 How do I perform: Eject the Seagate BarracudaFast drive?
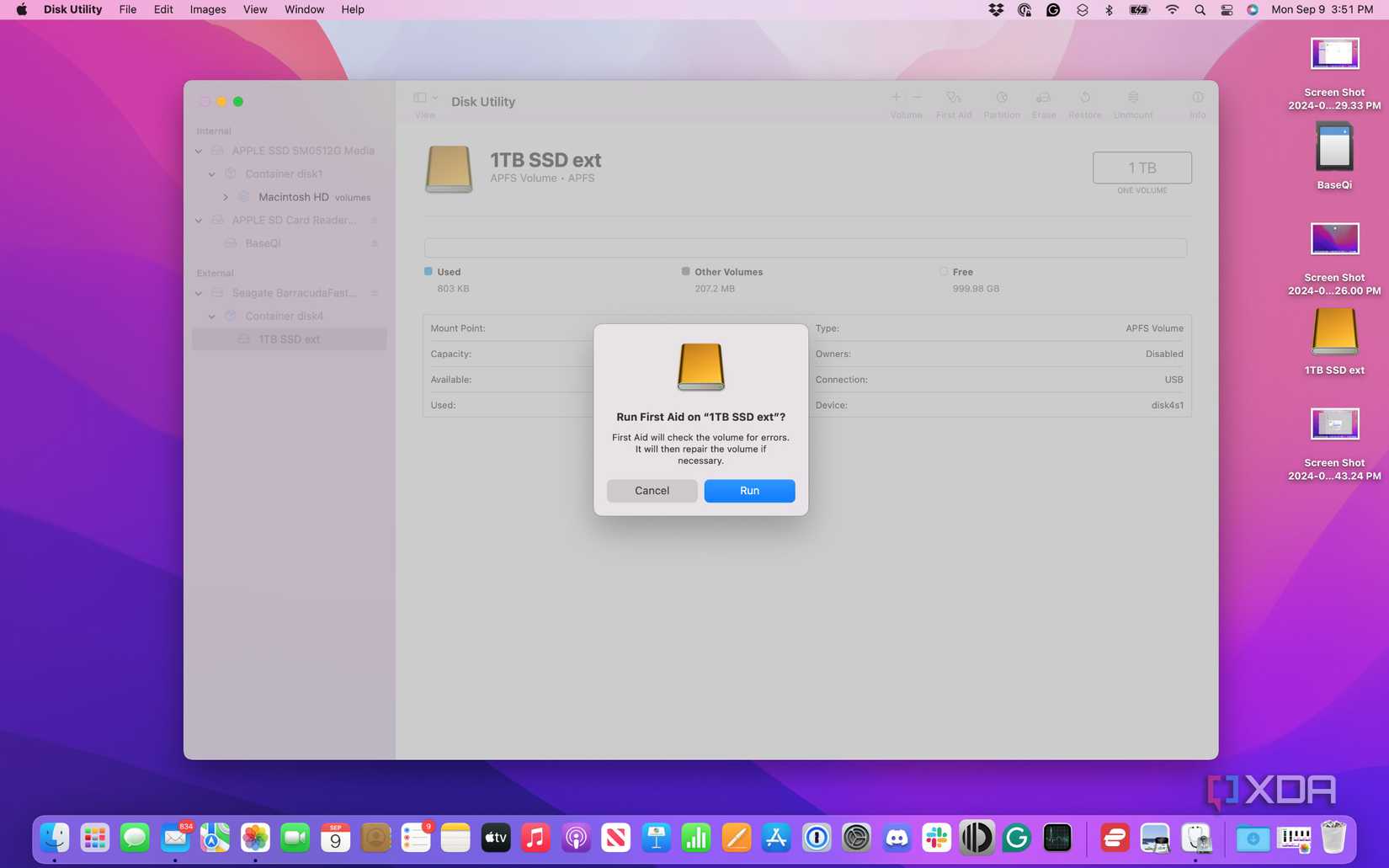(375, 293)
